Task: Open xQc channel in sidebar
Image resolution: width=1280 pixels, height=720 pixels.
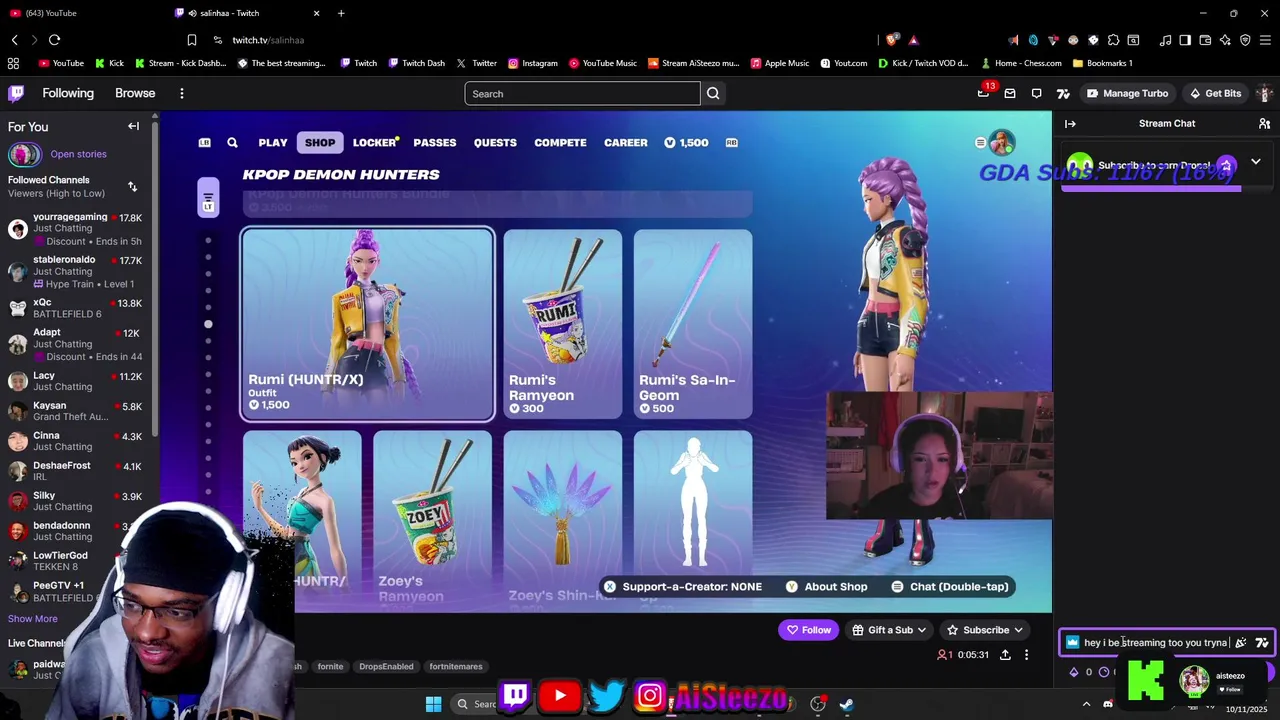Action: (x=77, y=308)
